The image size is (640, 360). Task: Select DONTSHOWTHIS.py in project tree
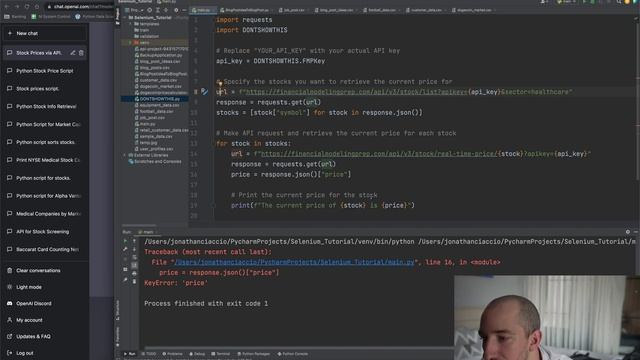tap(155, 99)
